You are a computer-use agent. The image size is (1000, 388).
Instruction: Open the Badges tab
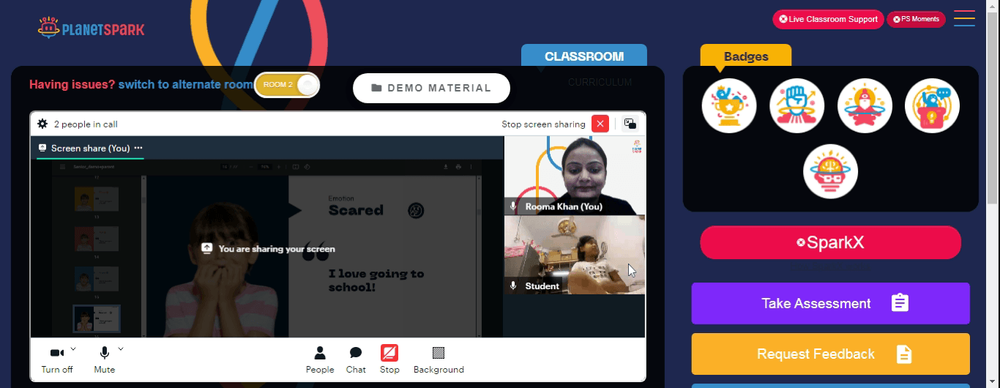(x=746, y=56)
